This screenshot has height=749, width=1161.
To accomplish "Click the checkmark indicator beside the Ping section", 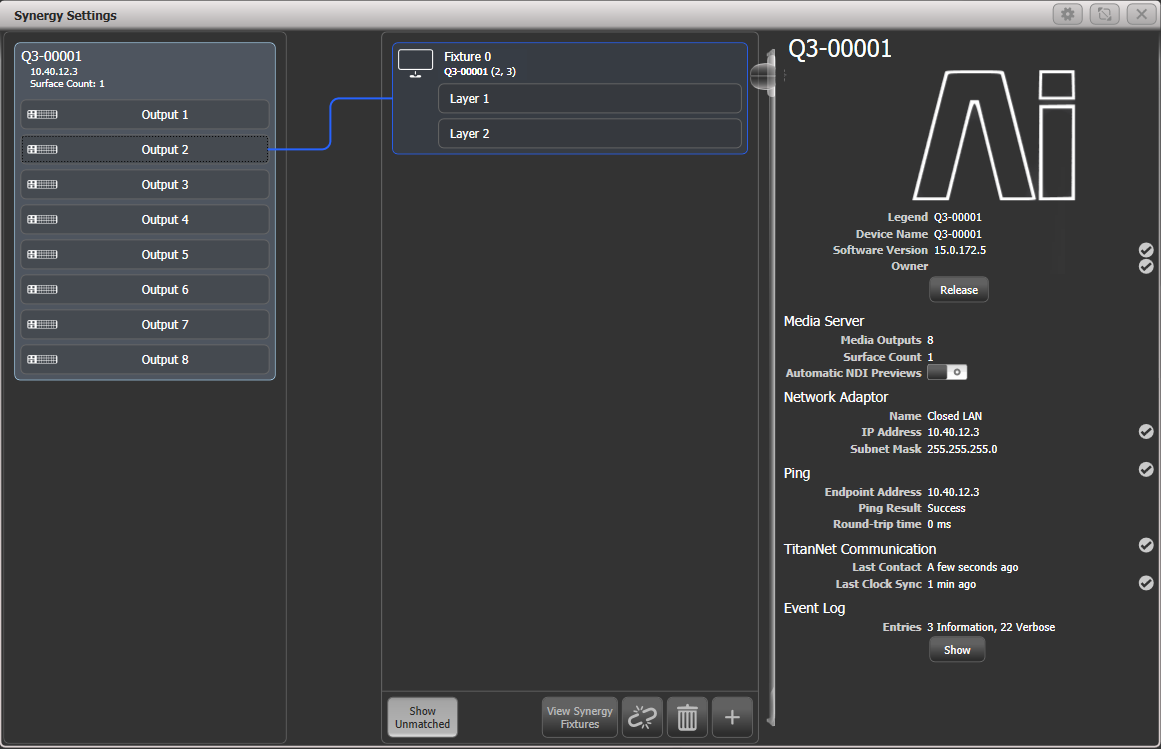I will (x=1145, y=469).
